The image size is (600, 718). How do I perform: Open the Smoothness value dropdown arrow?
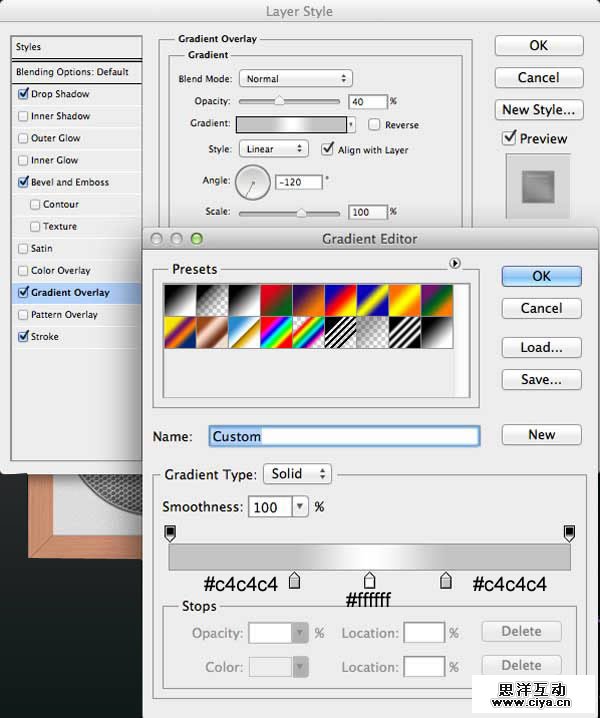(x=299, y=507)
